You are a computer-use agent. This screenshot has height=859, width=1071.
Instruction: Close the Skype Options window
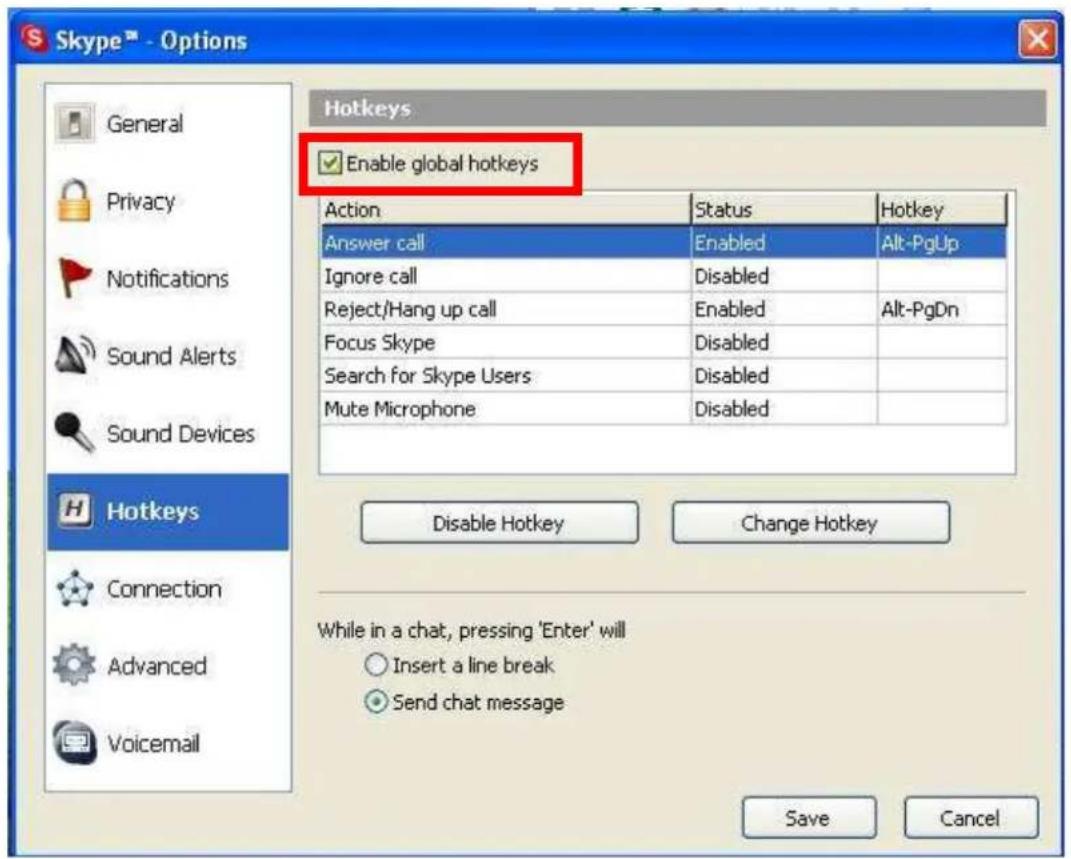coord(1037,40)
